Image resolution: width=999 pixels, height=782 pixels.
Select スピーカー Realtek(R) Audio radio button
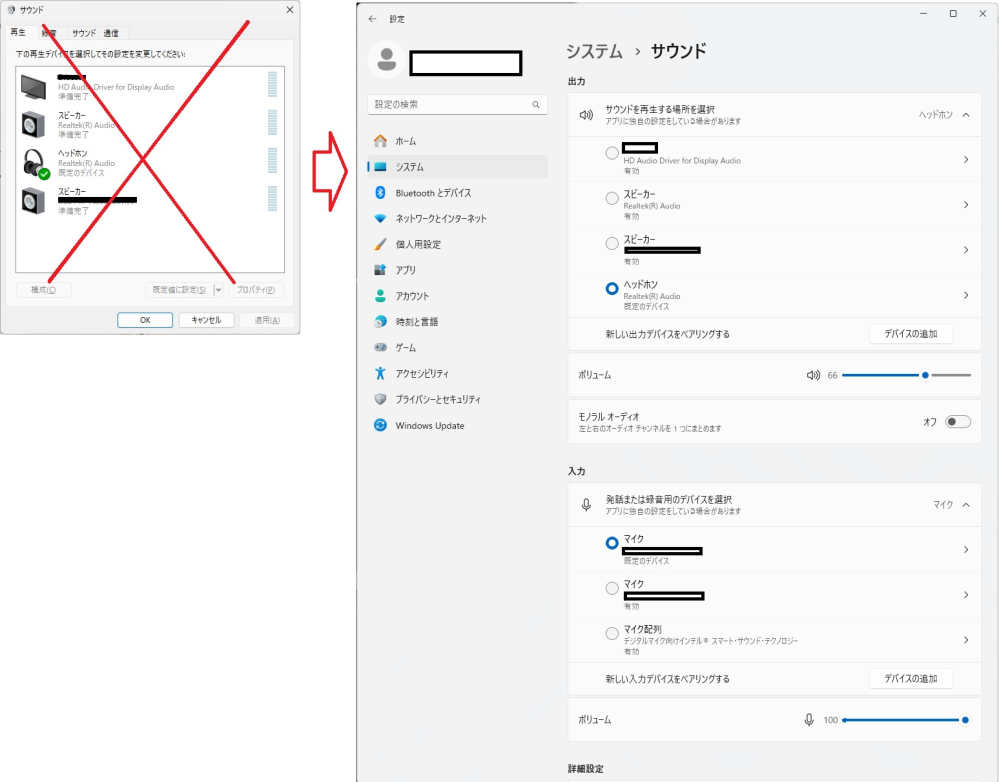click(612, 199)
